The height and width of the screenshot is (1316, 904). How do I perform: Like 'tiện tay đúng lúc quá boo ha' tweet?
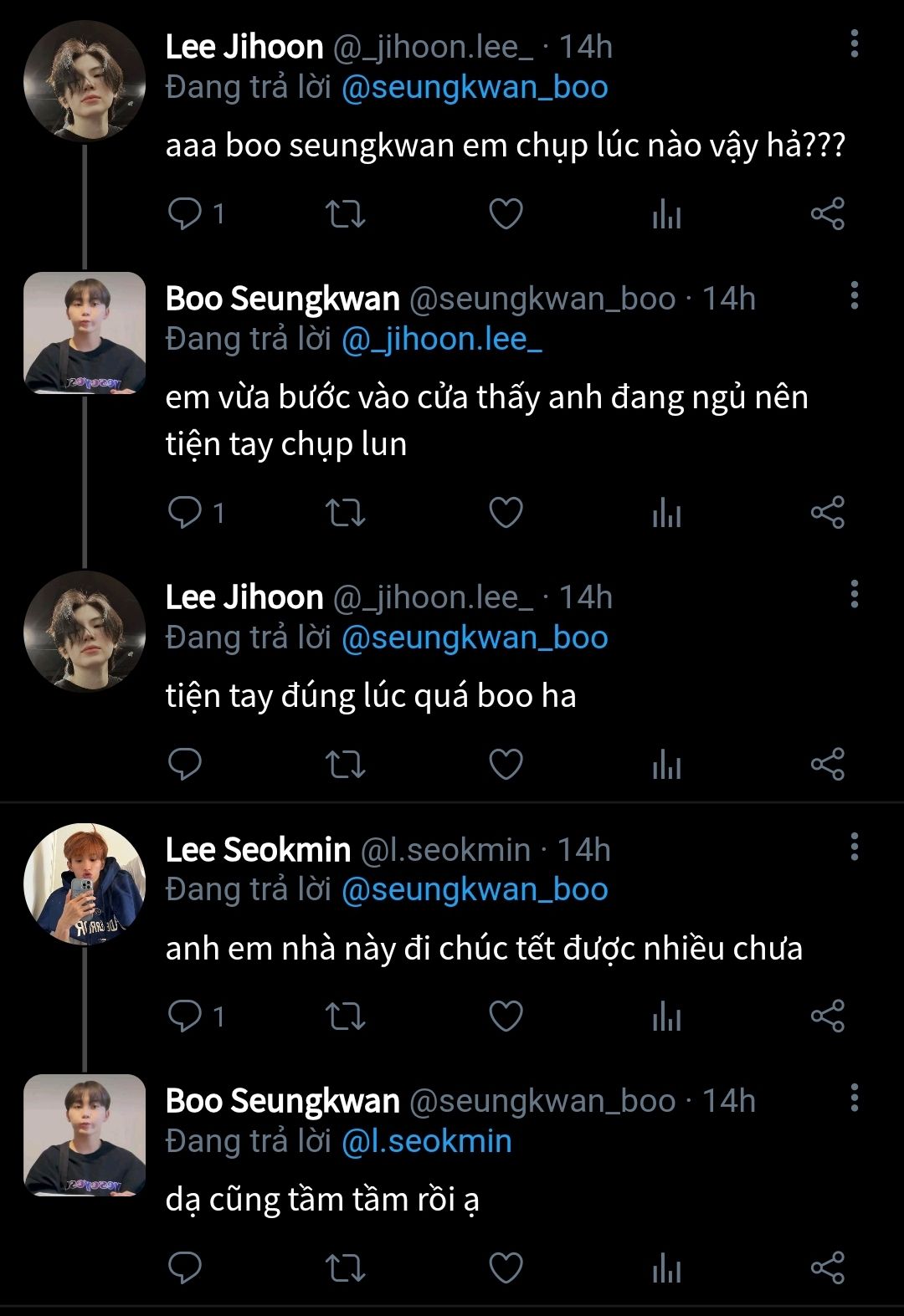click(506, 764)
